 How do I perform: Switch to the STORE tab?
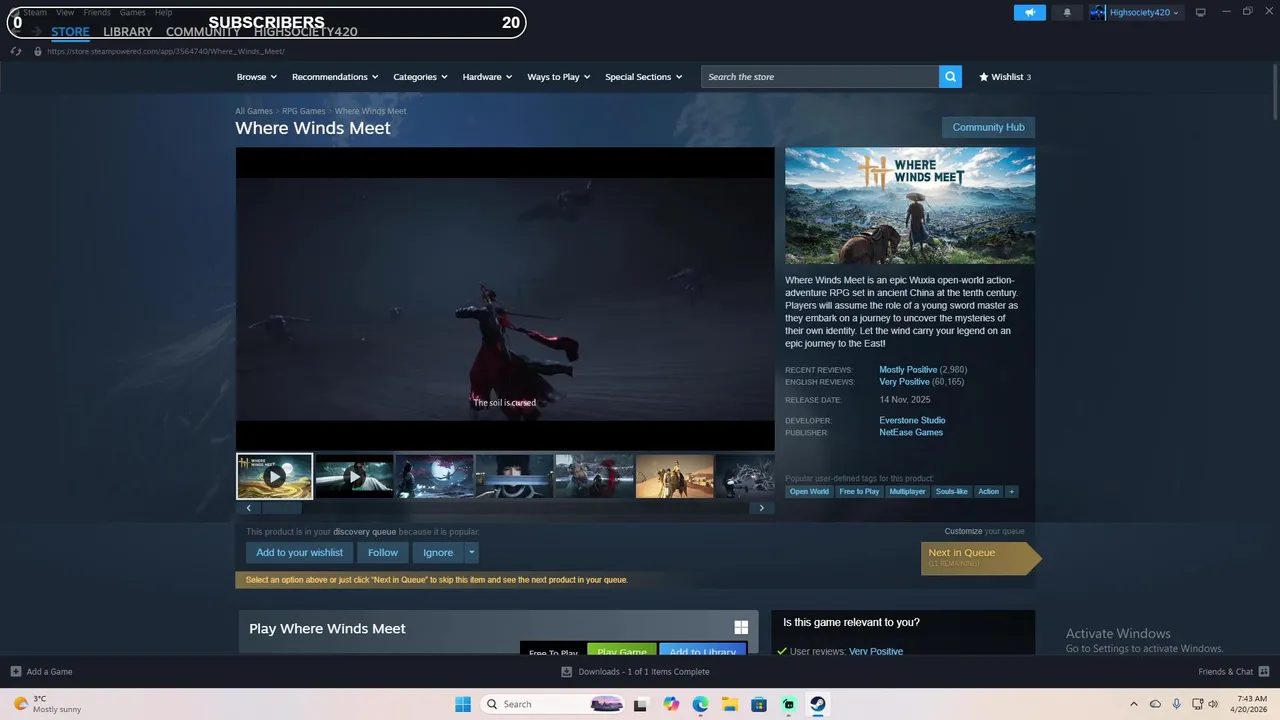tap(70, 31)
